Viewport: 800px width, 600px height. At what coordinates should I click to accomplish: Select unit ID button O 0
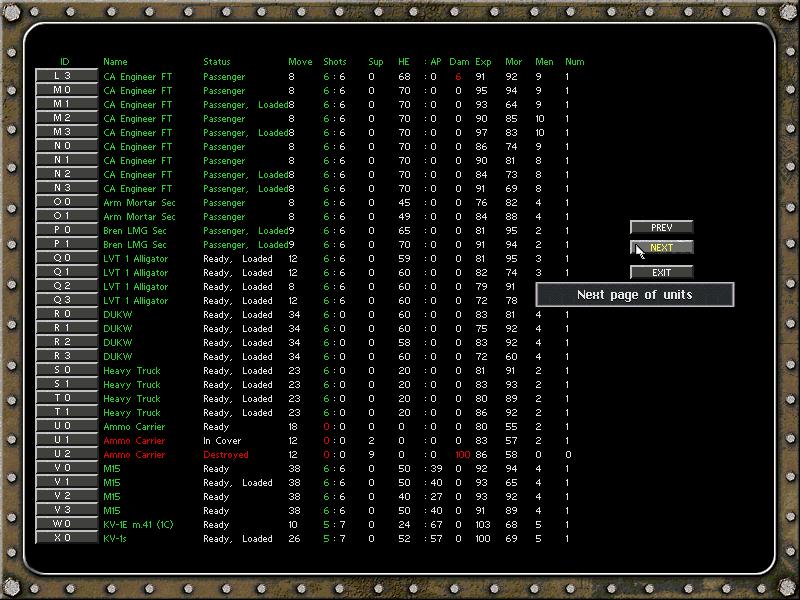click(x=66, y=202)
